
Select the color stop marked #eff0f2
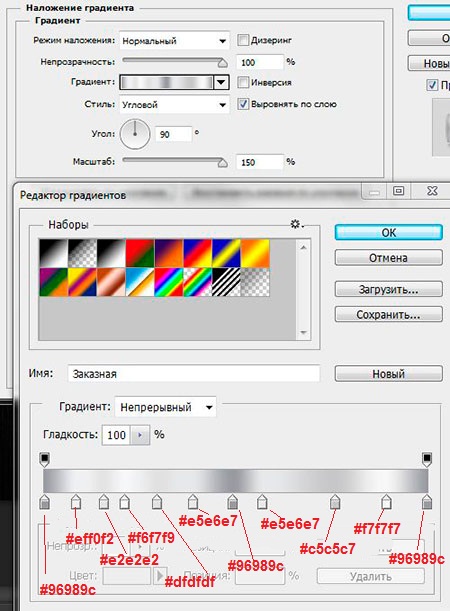76,502
